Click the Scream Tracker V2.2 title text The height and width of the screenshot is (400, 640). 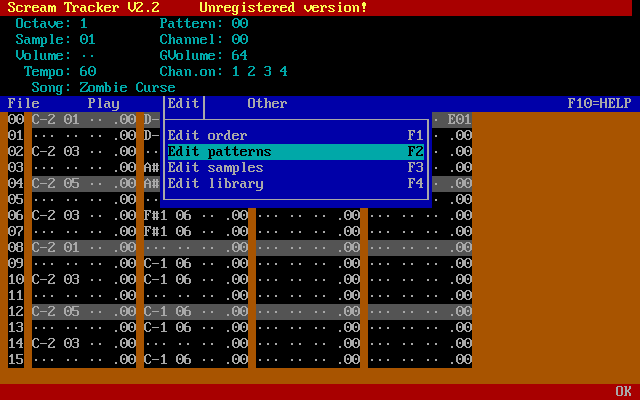[83, 7]
